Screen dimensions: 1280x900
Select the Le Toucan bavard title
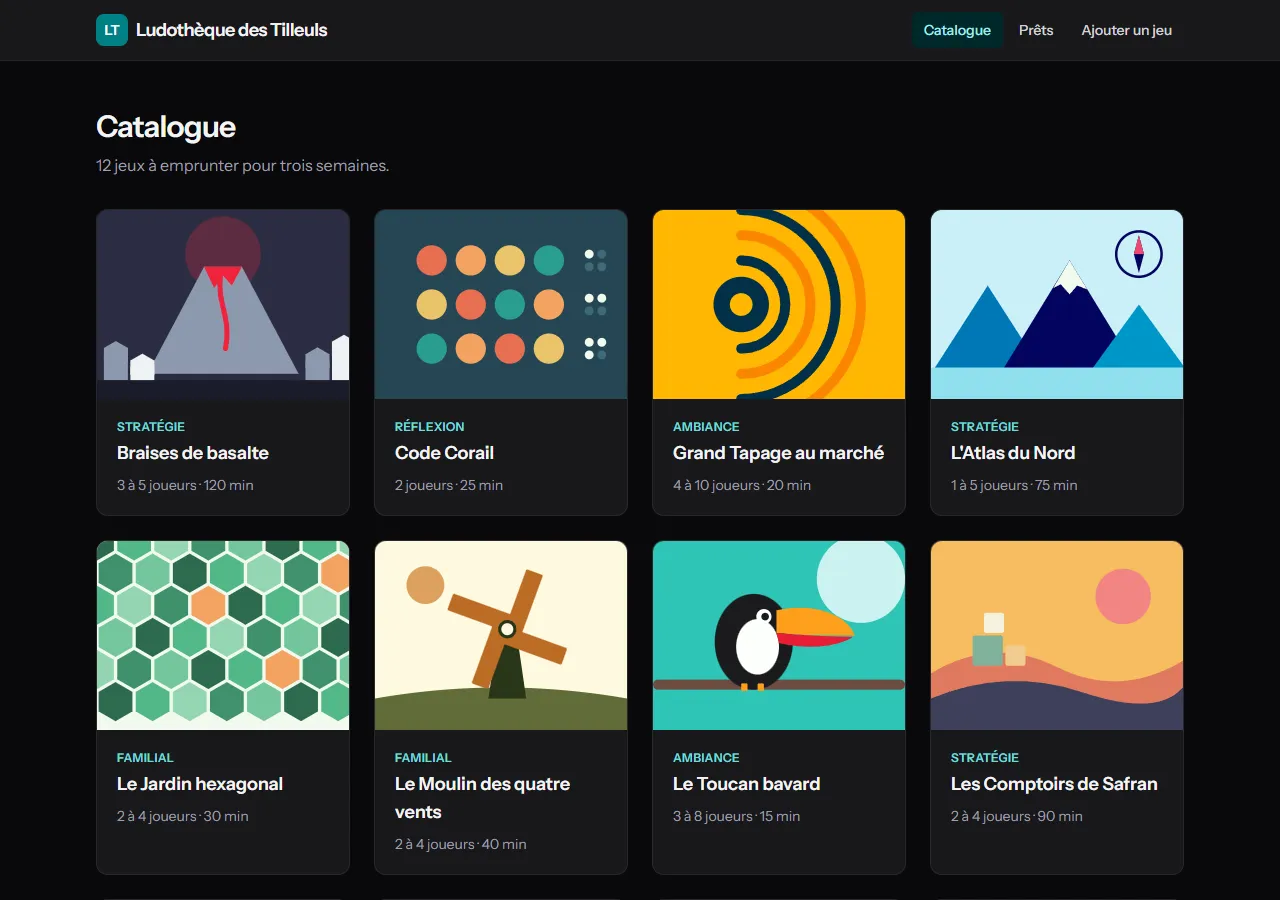coord(746,784)
